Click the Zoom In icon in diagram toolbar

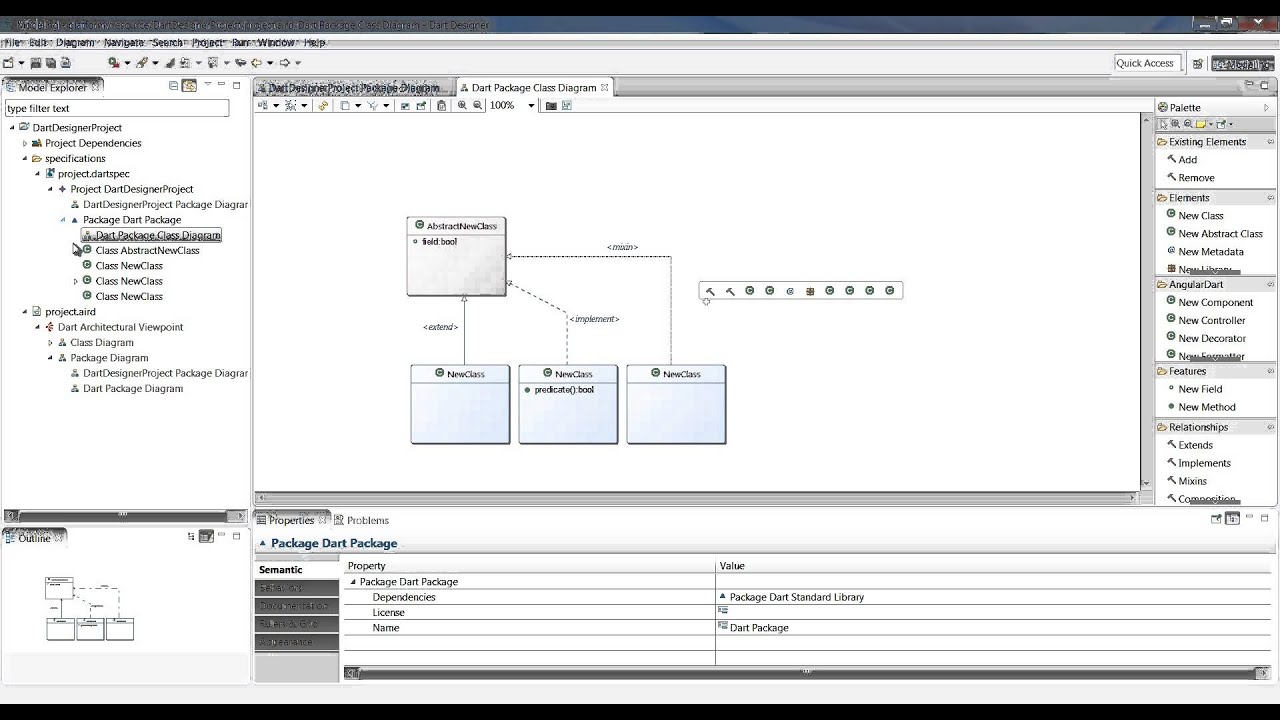(462, 105)
